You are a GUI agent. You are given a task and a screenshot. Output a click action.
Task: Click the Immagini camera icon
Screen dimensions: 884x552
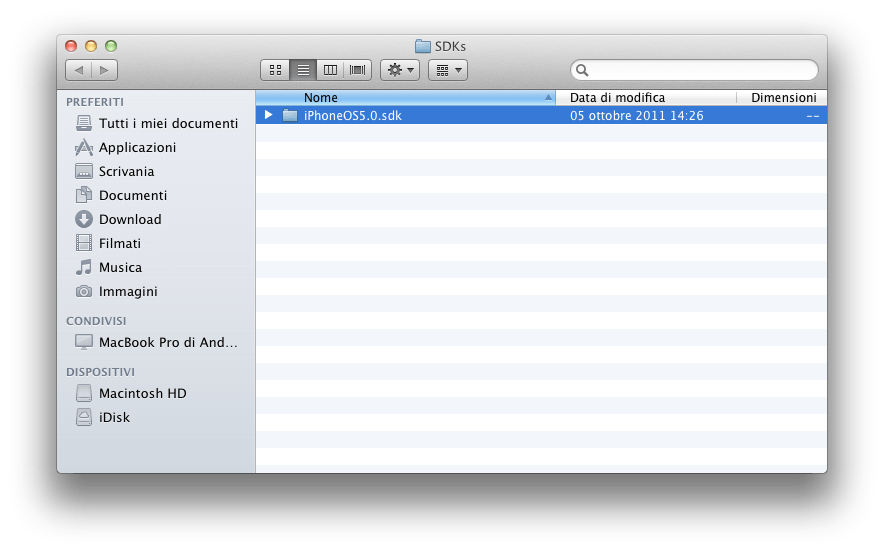pyautogui.click(x=83, y=292)
